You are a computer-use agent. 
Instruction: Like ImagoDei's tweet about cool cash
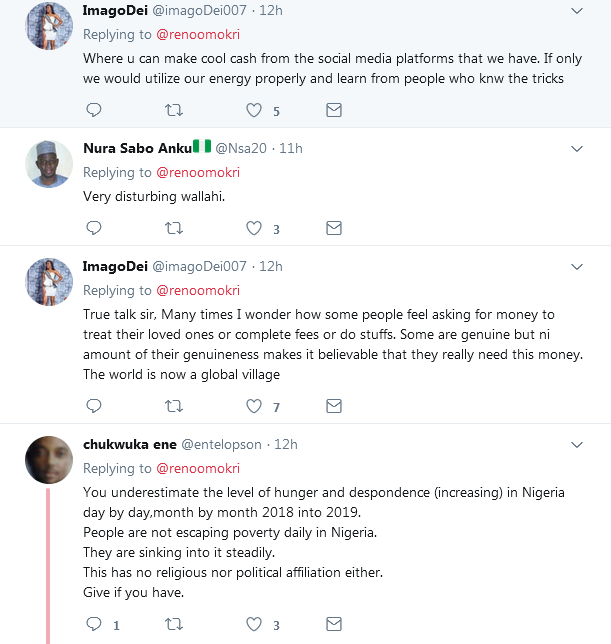254,110
